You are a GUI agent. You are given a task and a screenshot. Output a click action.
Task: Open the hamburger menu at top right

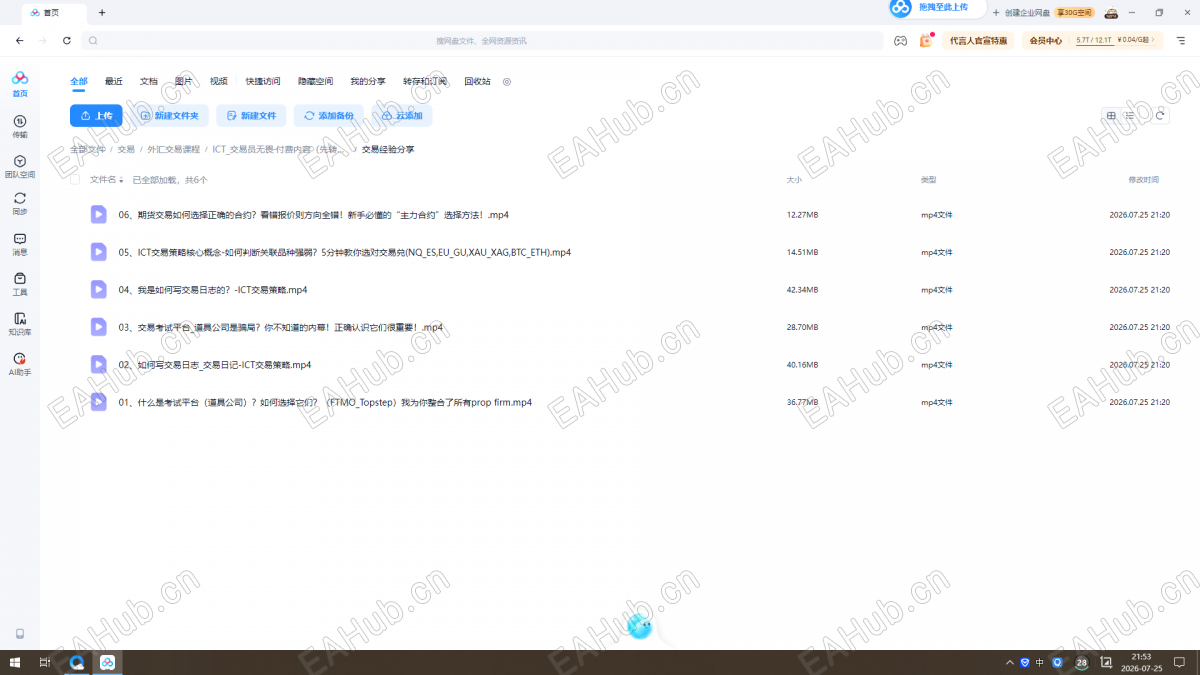(x=1180, y=40)
